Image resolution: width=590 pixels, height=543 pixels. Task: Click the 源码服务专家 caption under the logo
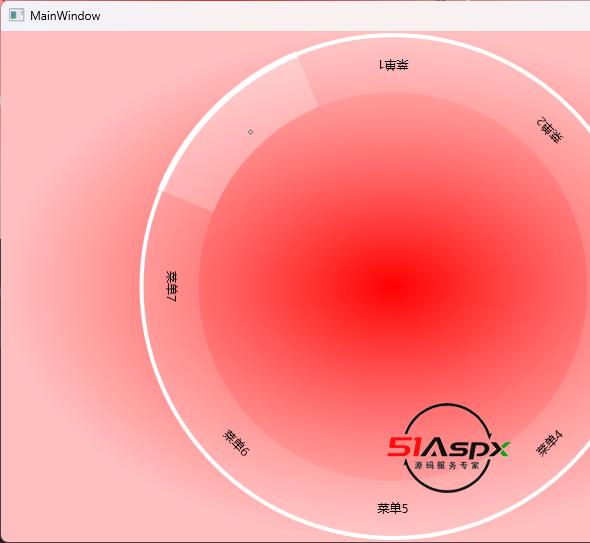point(447,465)
